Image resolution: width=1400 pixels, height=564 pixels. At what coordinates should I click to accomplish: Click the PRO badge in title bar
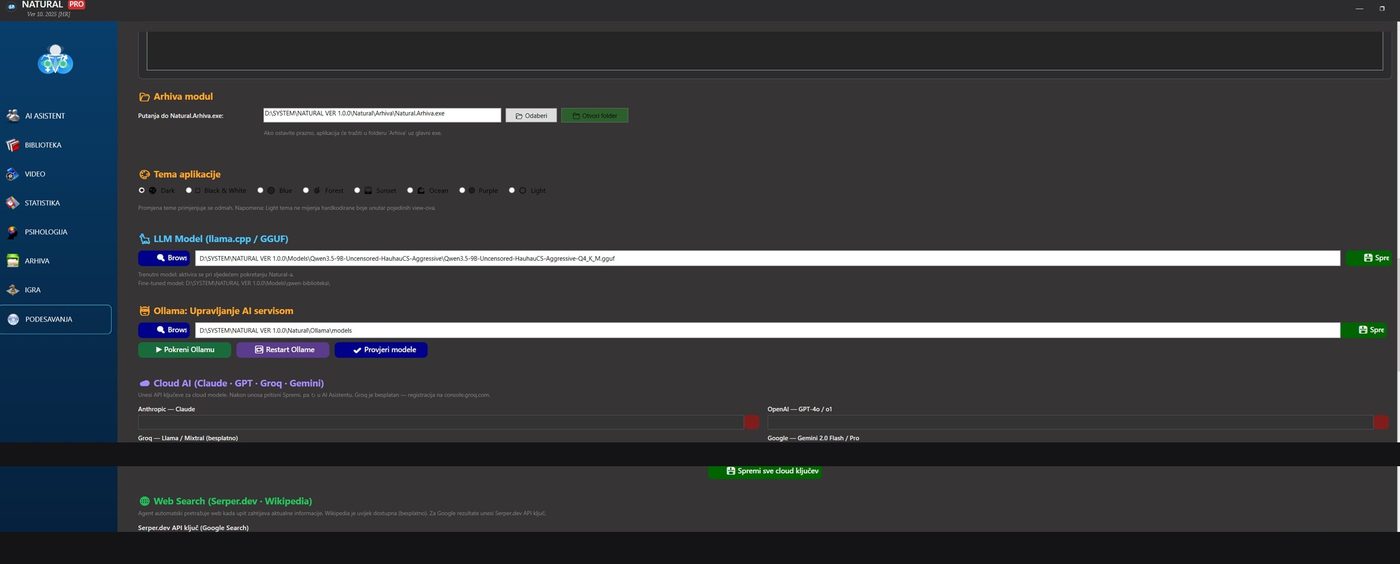[76, 5]
